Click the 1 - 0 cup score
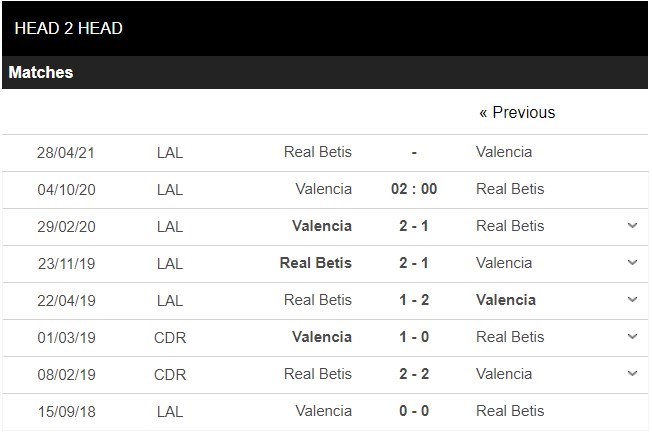Viewport: 652px width, 432px height. click(x=414, y=337)
